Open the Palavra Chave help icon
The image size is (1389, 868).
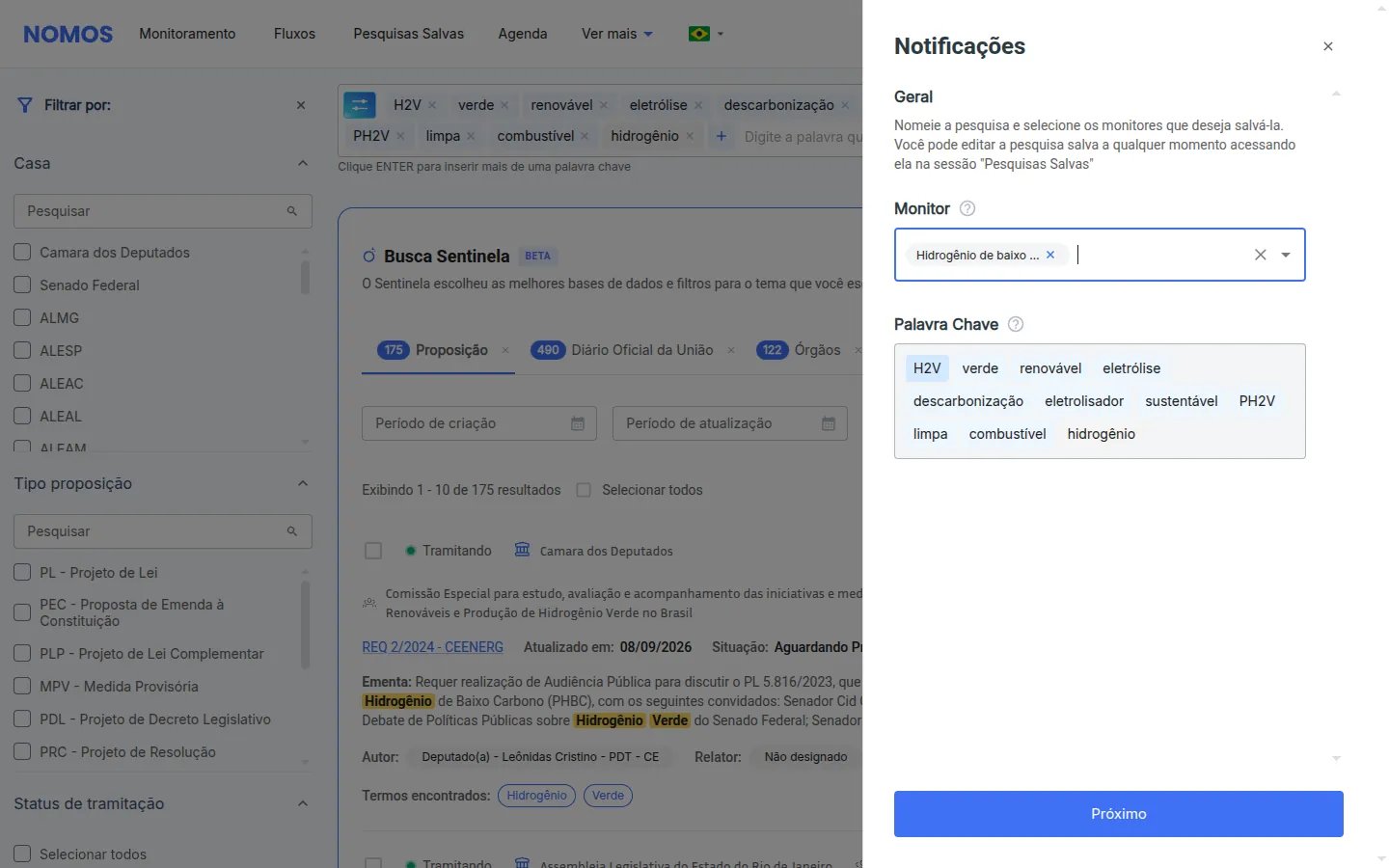click(x=1016, y=324)
